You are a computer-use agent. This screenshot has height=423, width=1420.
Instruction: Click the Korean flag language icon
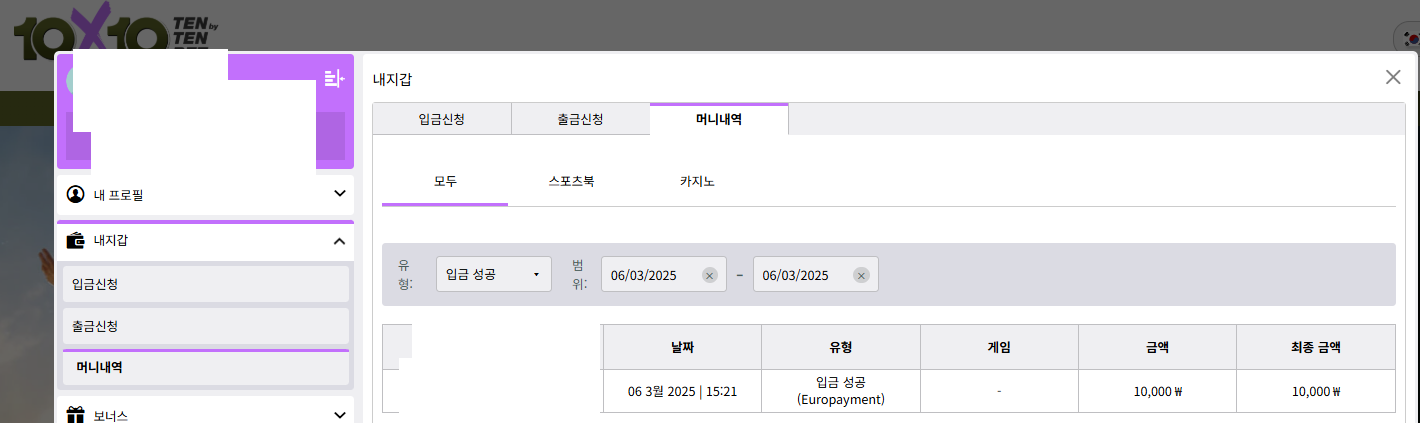(1408, 38)
